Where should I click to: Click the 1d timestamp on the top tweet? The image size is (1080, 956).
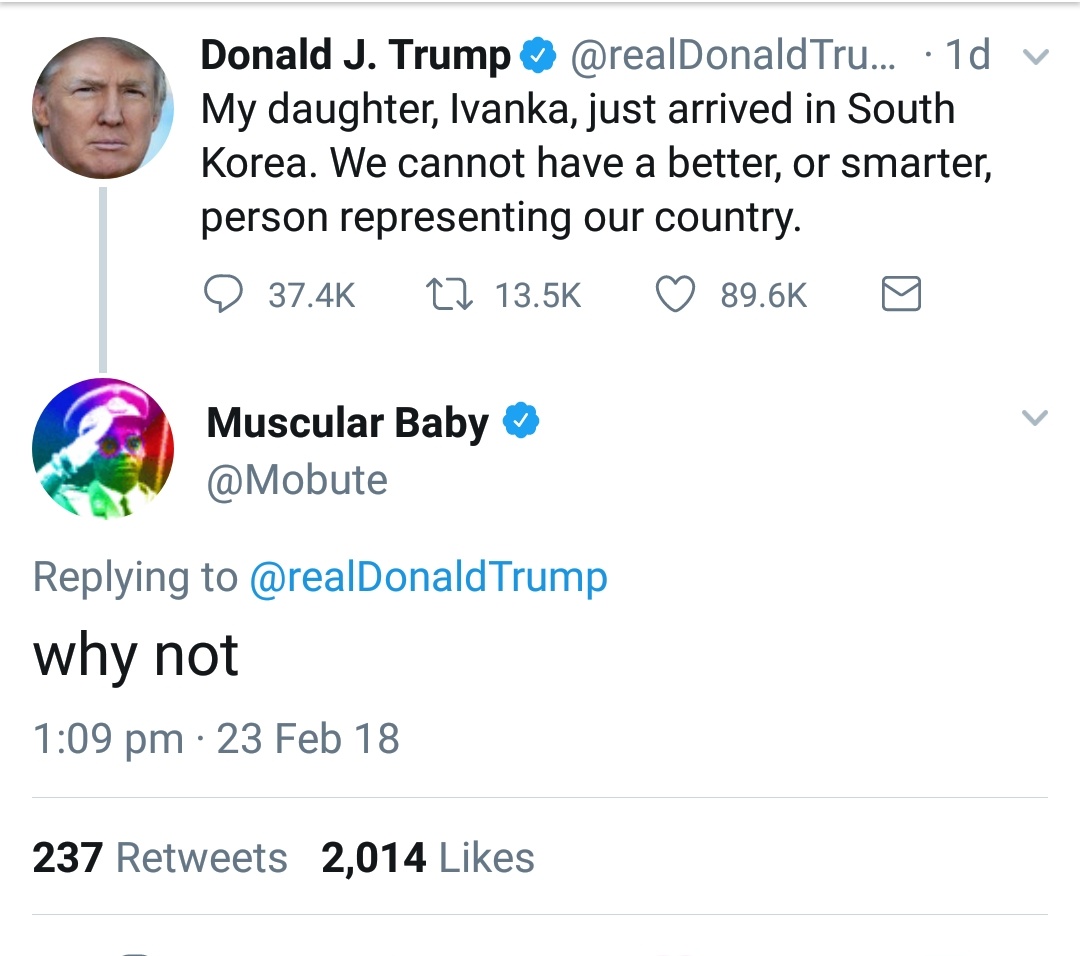[x=967, y=56]
